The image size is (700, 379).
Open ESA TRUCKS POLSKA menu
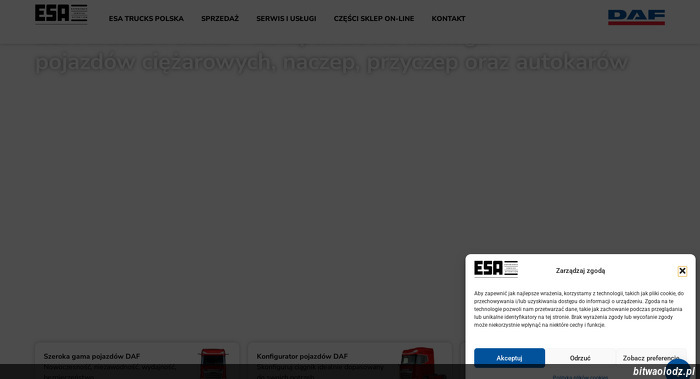pyautogui.click(x=146, y=19)
